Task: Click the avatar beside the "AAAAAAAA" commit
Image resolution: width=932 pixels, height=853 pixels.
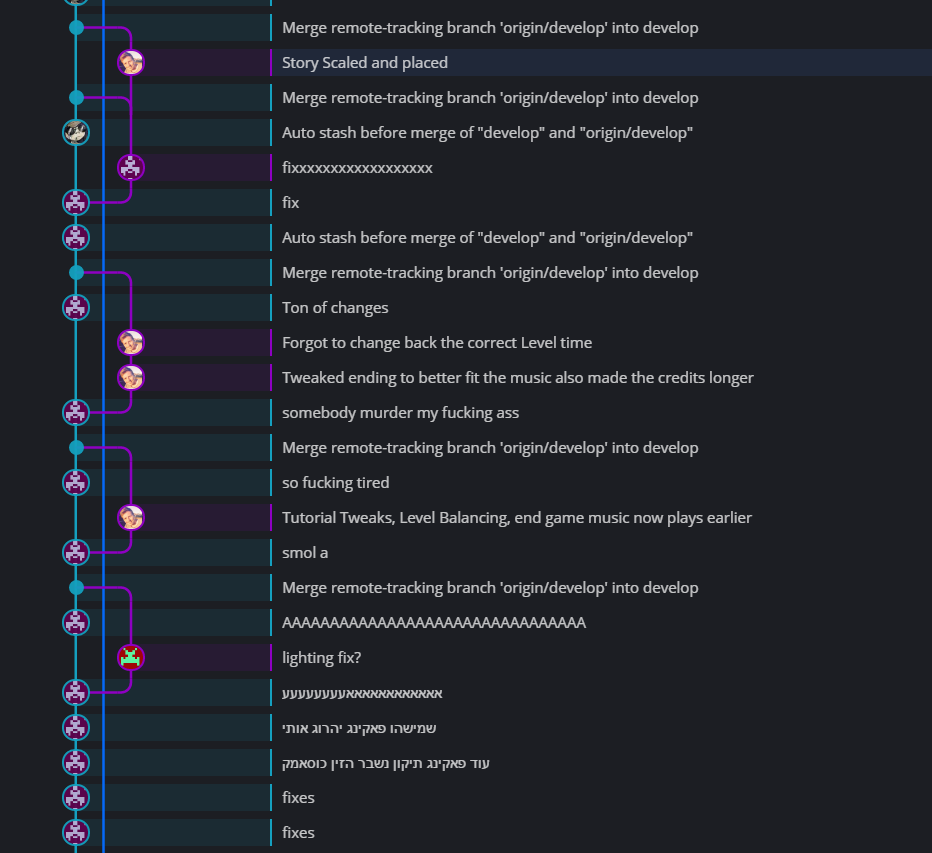Action: pyautogui.click(x=76, y=622)
